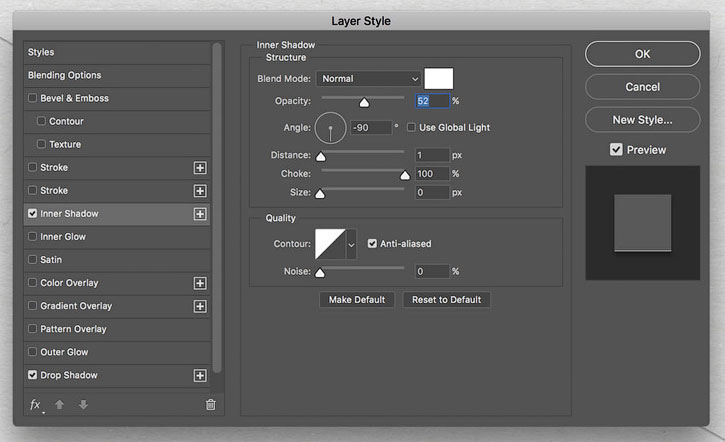Click the New Style... button
The width and height of the screenshot is (725, 442).
(642, 120)
